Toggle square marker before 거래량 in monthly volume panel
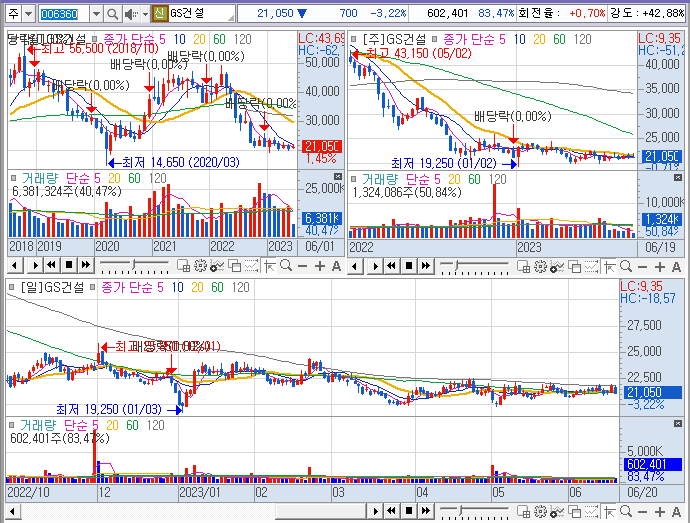 tap(13, 178)
